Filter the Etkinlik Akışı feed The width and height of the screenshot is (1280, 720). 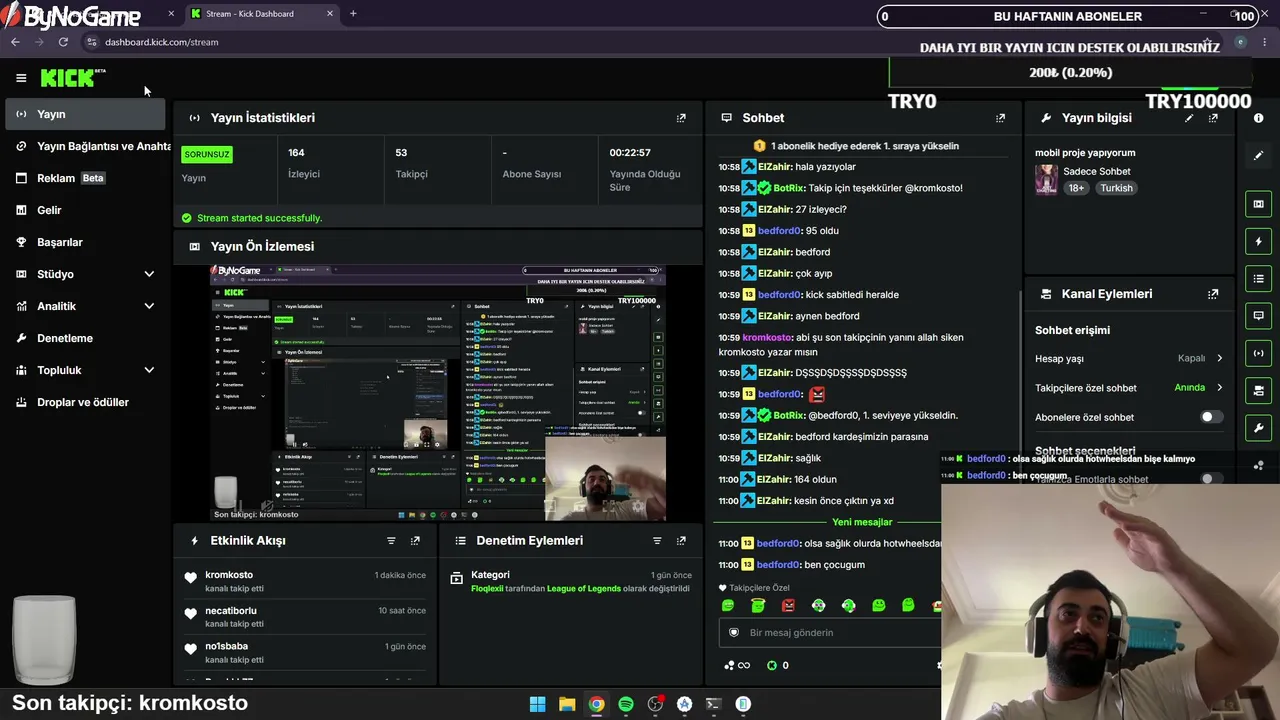pos(391,541)
